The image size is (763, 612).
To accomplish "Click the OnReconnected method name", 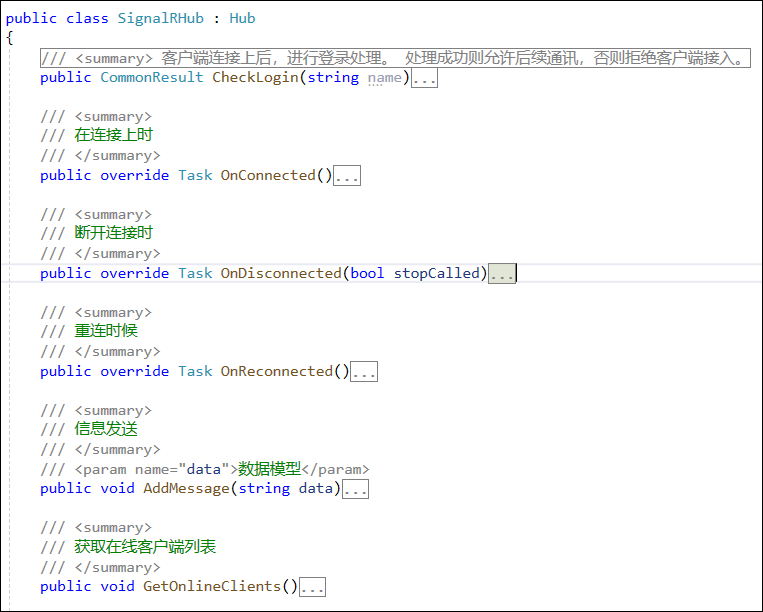I will click(x=277, y=371).
